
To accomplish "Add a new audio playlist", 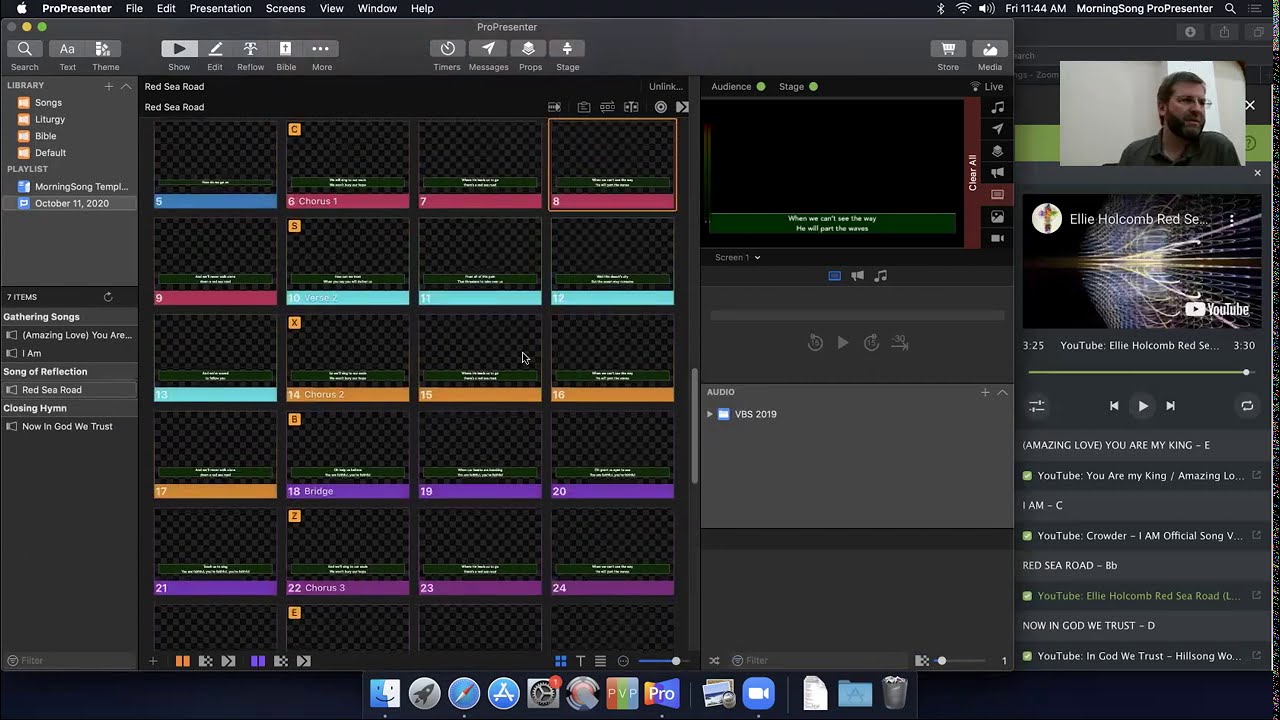I will click(x=985, y=392).
